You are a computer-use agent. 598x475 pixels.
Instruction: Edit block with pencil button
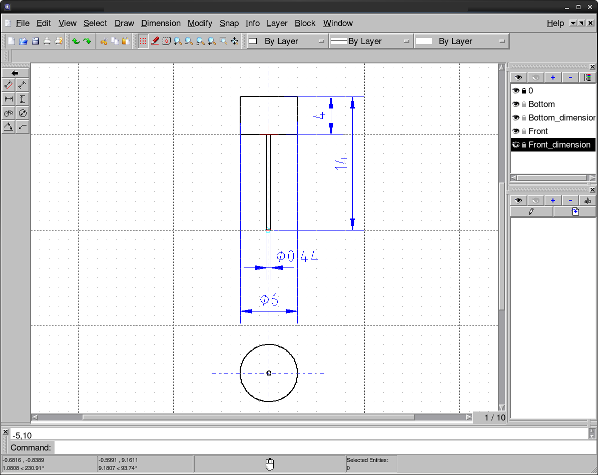pyautogui.click(x=531, y=211)
